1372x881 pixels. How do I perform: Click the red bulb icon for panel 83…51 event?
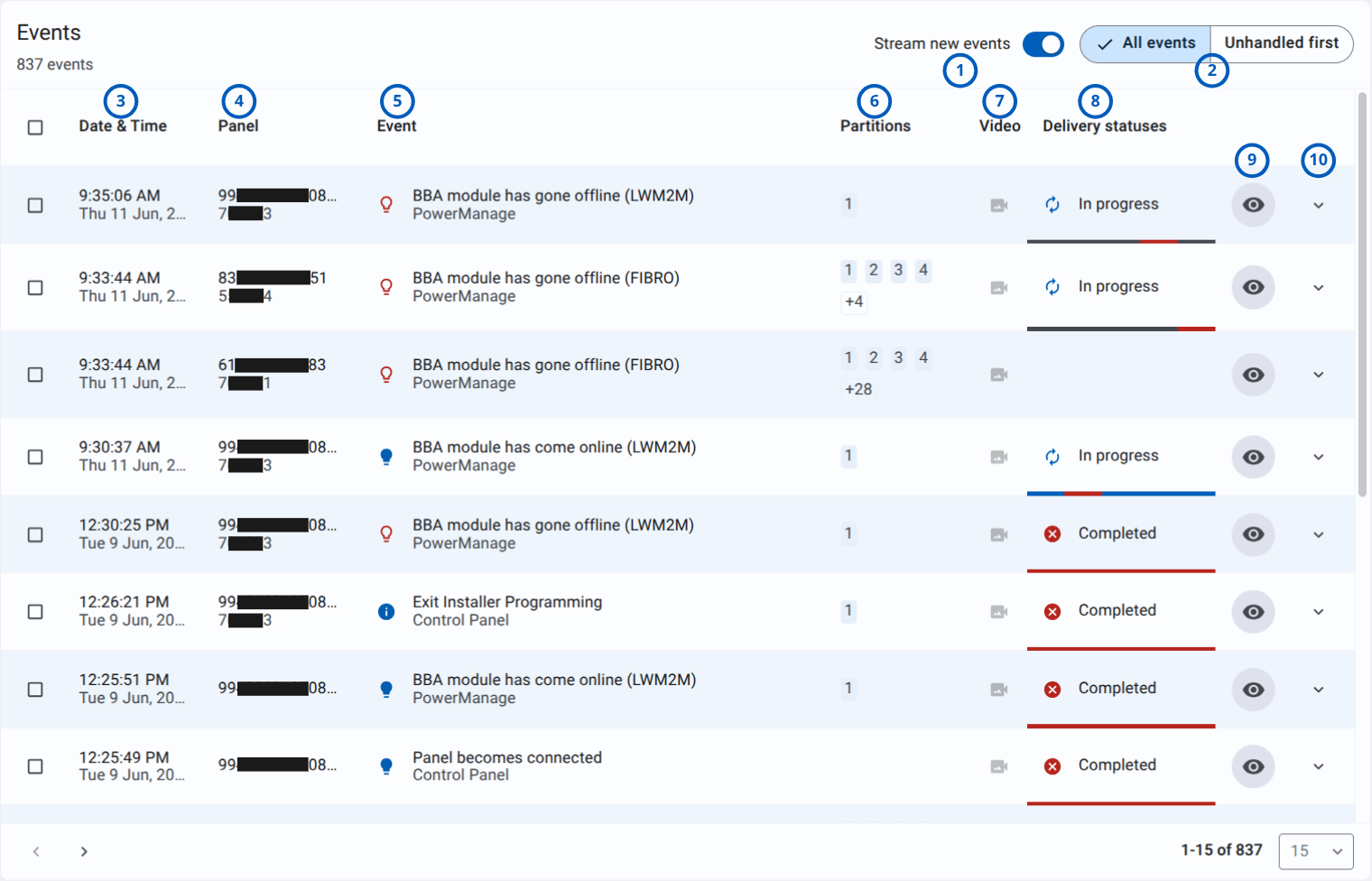coord(386,287)
